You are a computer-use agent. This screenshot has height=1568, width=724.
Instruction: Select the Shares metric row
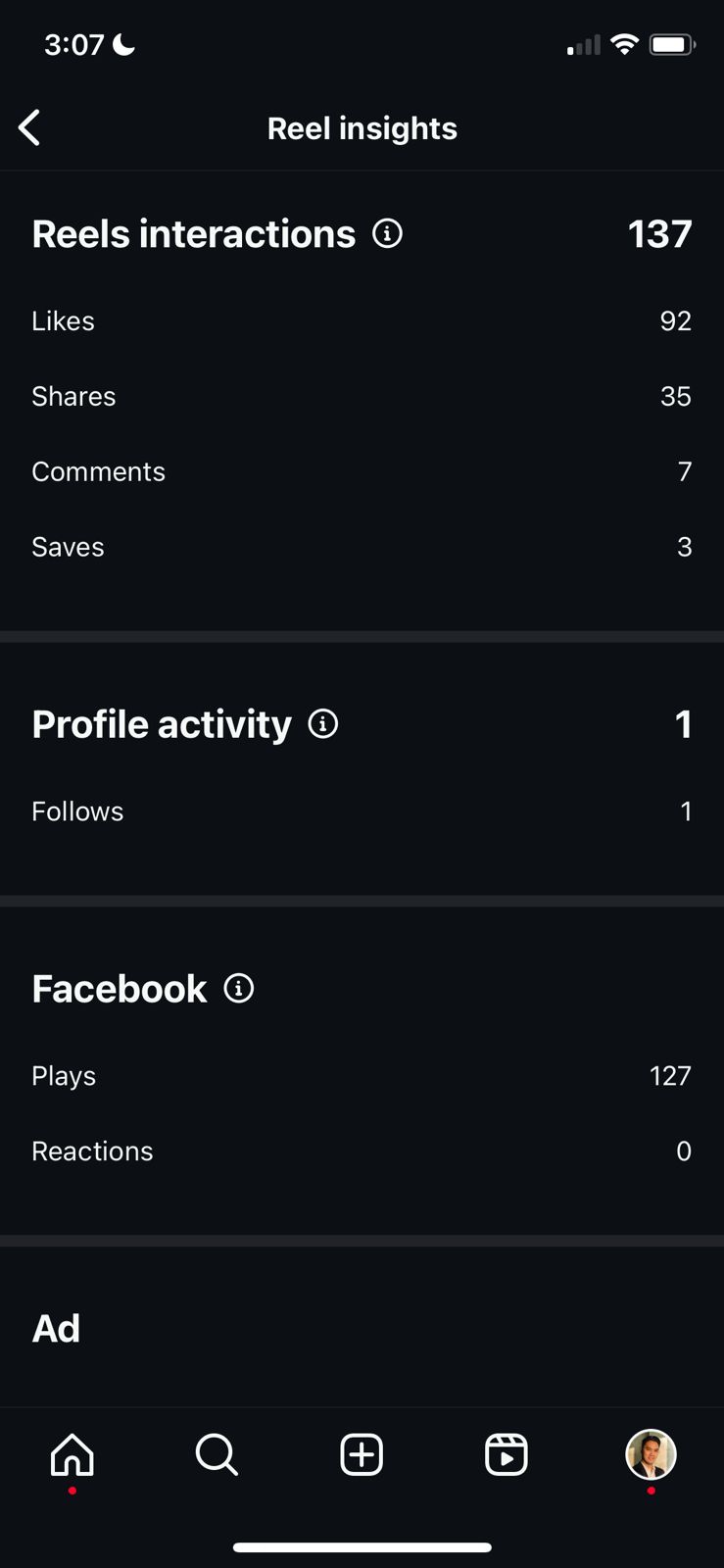pyautogui.click(x=362, y=396)
